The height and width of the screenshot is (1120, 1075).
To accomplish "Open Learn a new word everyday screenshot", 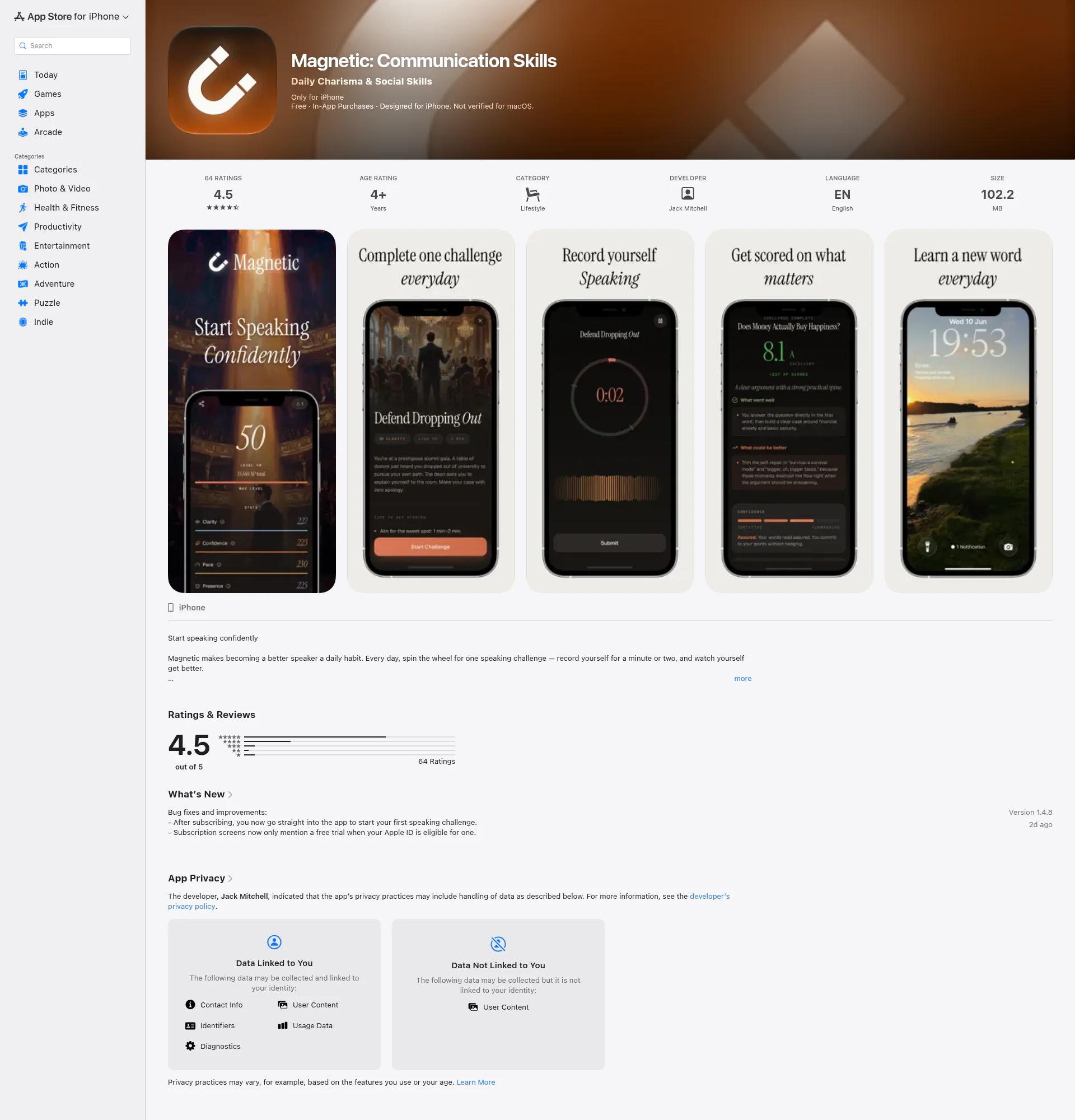I will pos(968,412).
